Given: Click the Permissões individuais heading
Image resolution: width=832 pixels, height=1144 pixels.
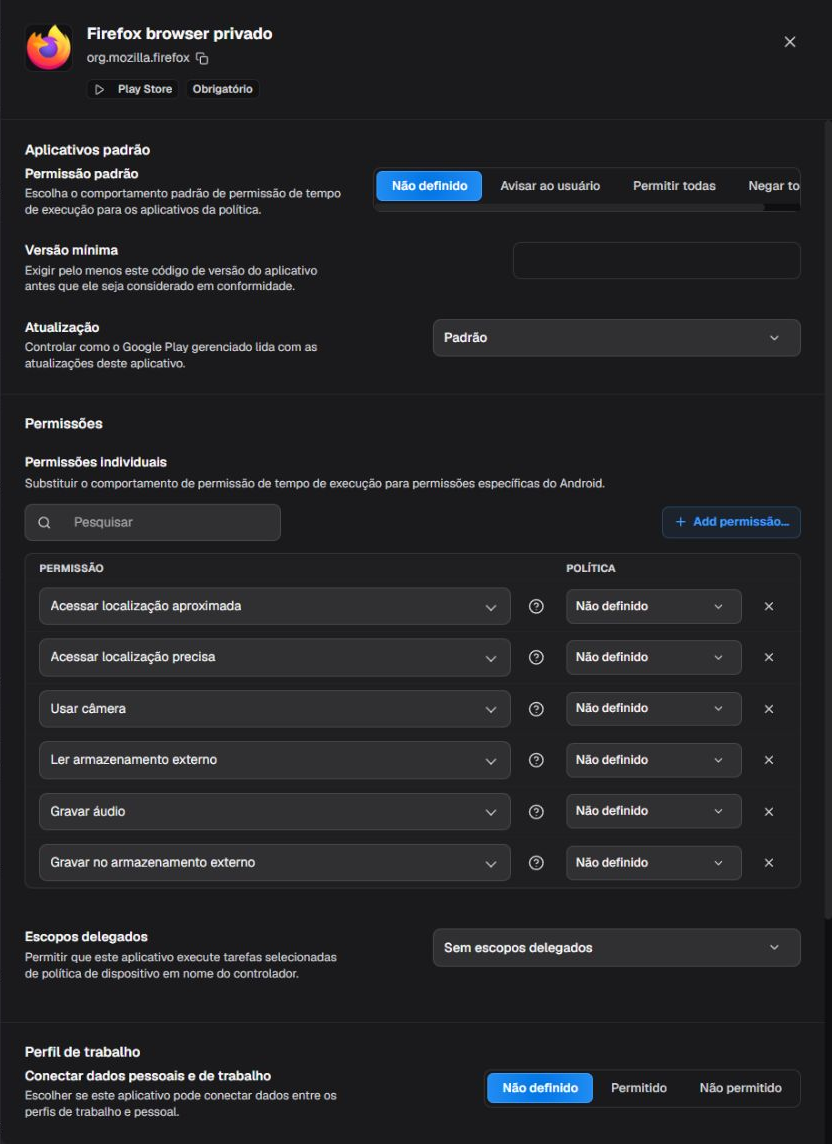Looking at the screenshot, I should pos(96,463).
